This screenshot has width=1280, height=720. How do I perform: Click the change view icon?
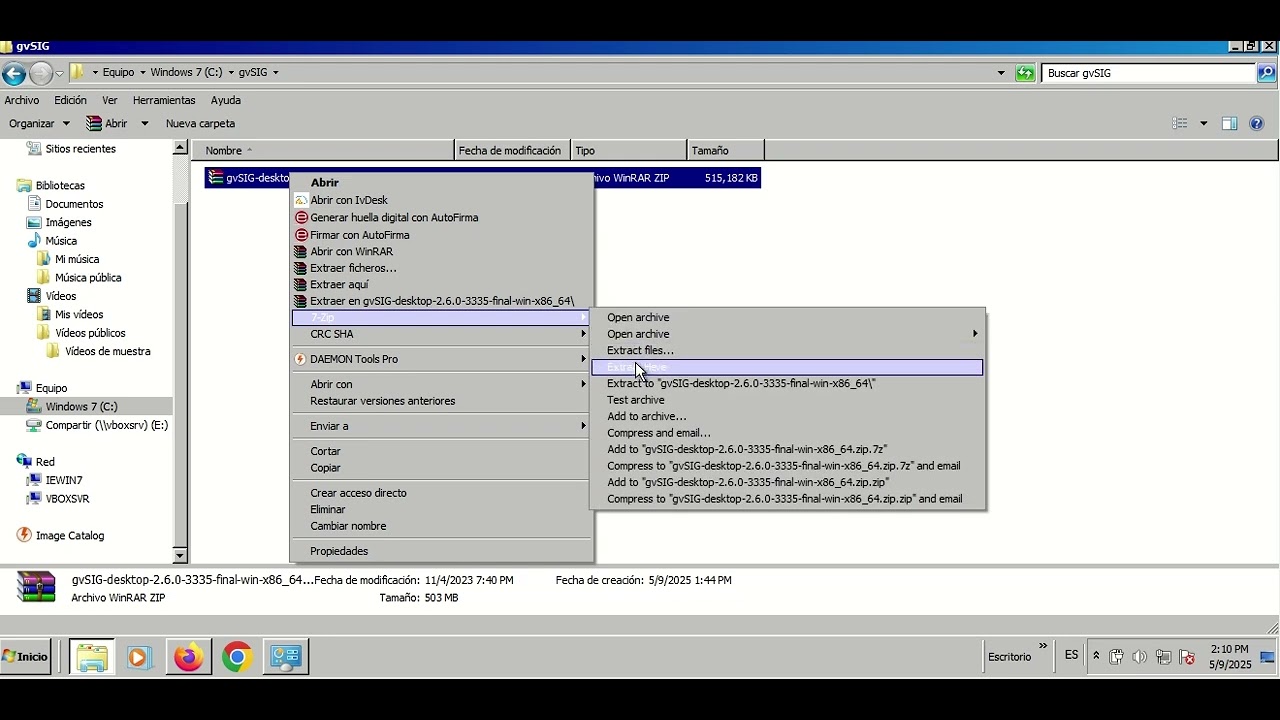click(1180, 124)
